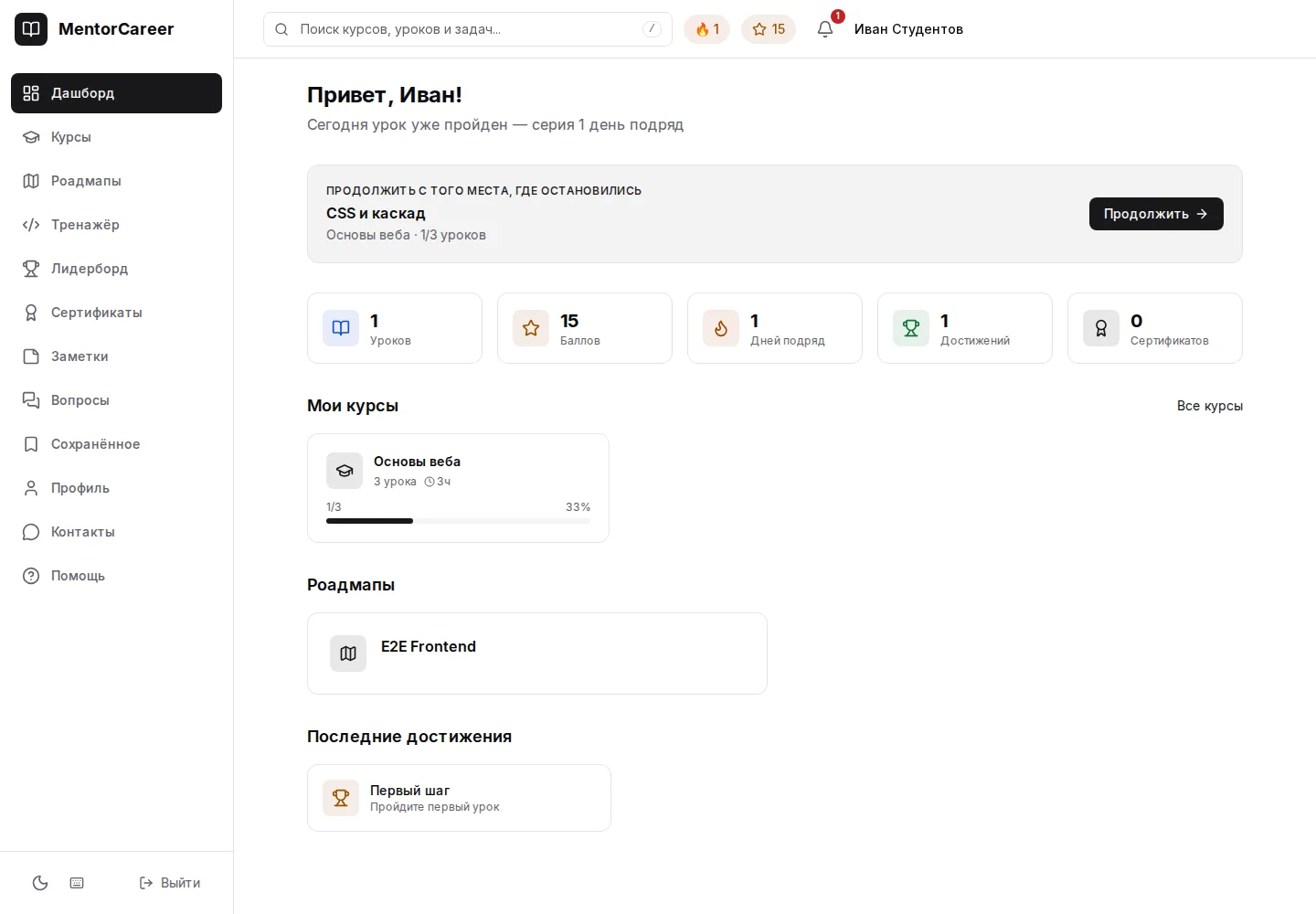This screenshot has width=1316, height=914.
Task: Click the Первый шаг achievement title
Action: 409,791
